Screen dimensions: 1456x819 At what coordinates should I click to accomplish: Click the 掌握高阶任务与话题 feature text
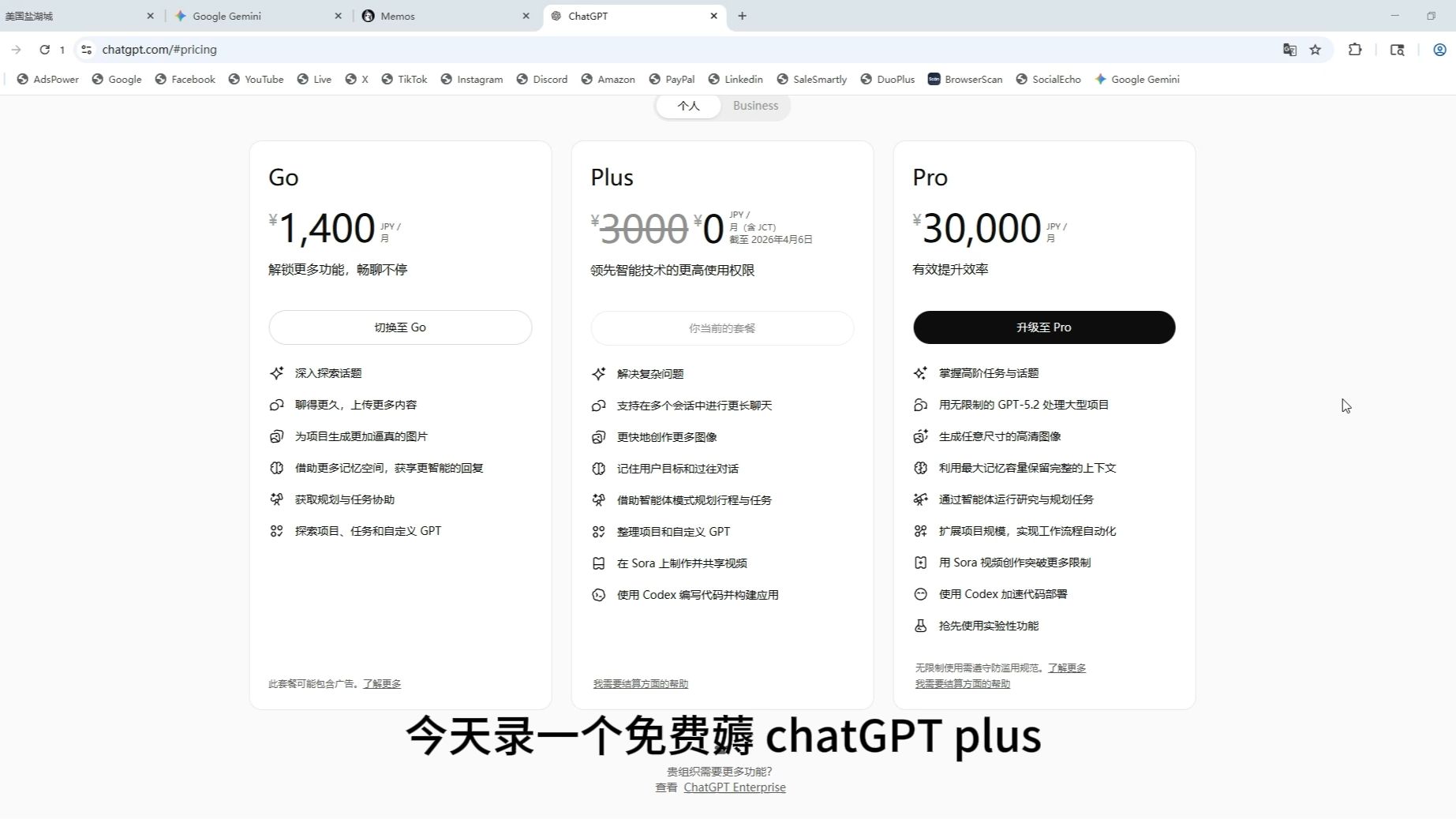click(989, 373)
